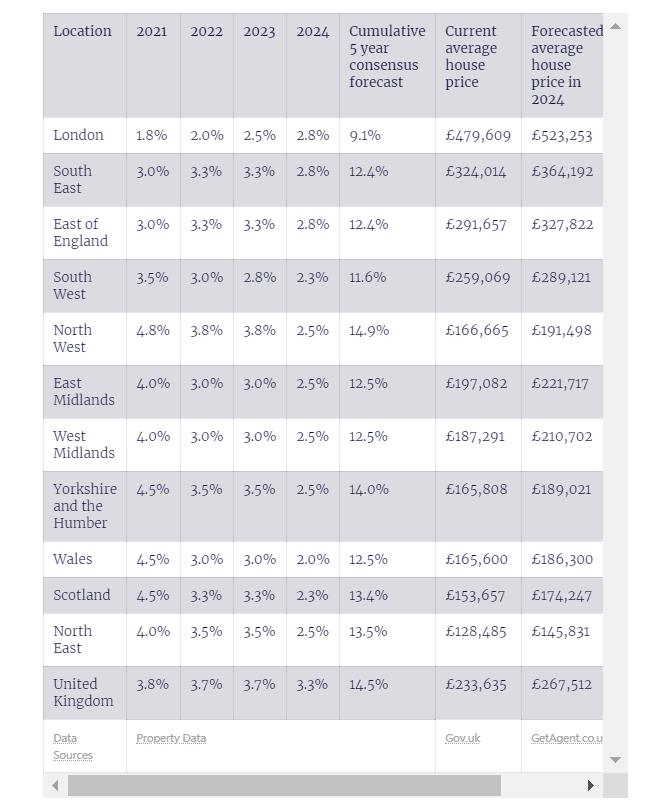Click the horizontal scrollbar left arrow

(x=53, y=786)
